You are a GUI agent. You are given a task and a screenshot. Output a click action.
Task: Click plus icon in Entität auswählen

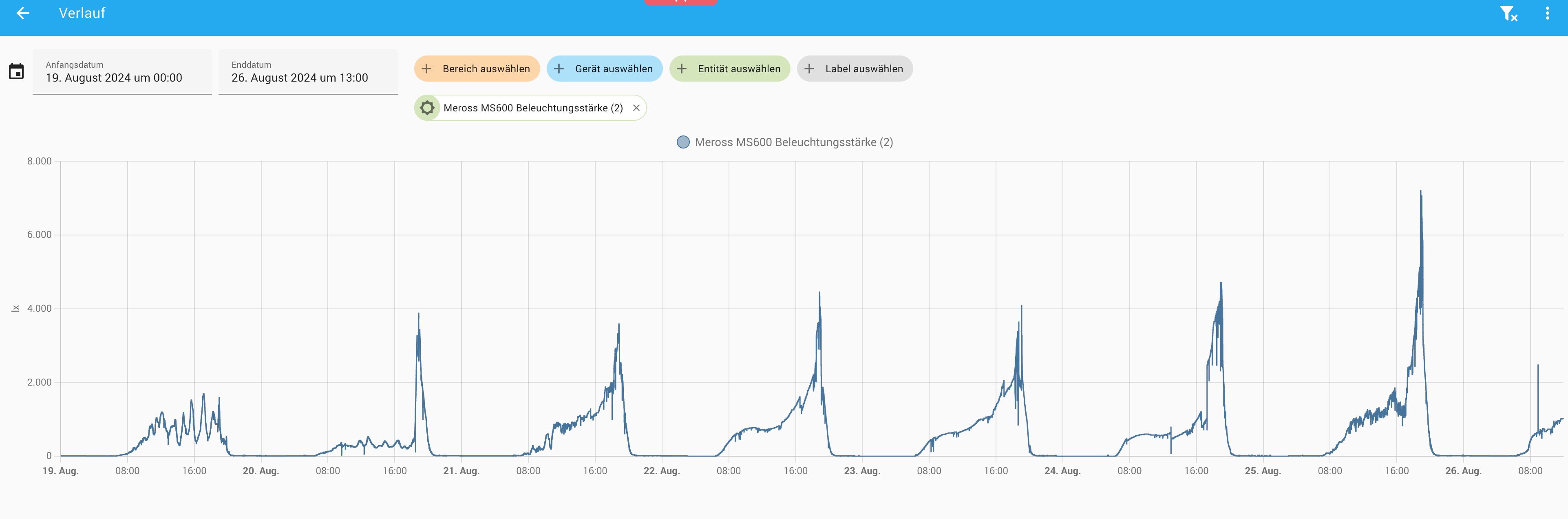tap(682, 69)
